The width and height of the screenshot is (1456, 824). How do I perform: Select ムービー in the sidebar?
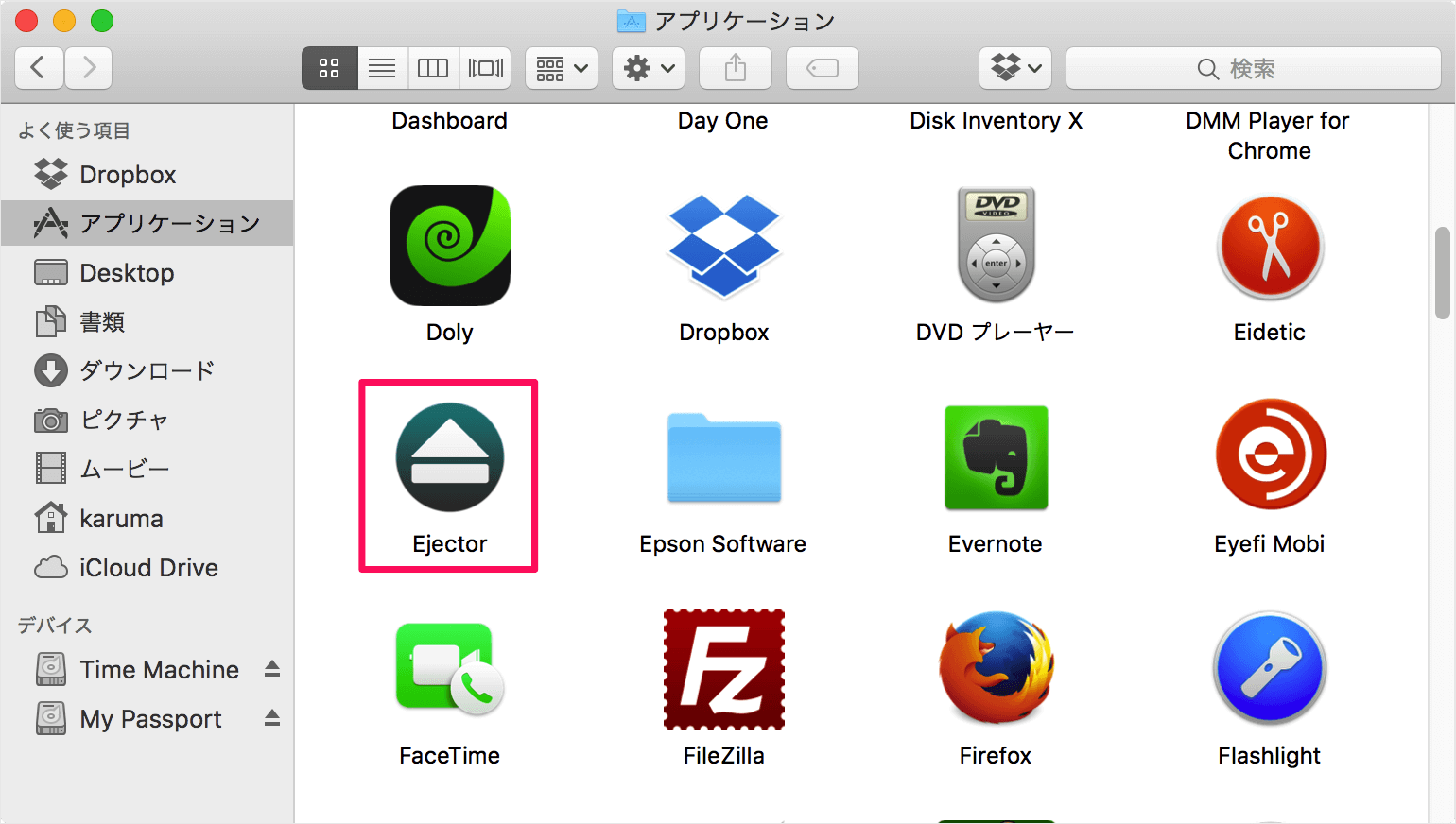coord(147,469)
